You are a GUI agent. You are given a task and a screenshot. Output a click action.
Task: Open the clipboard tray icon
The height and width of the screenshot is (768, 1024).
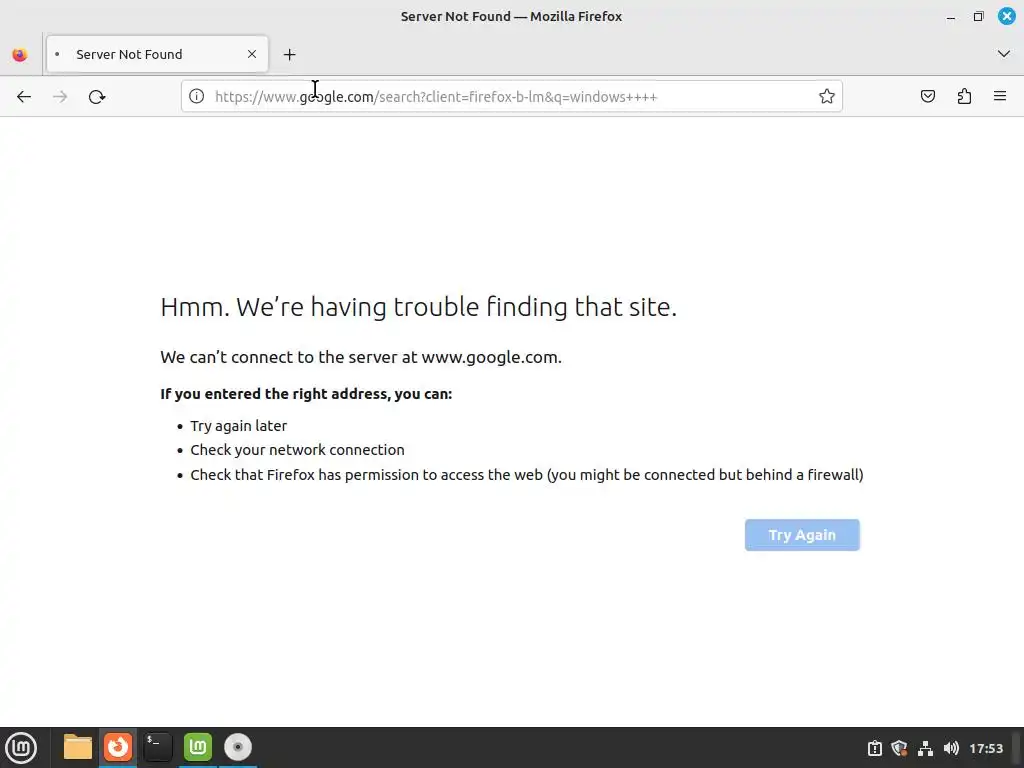click(874, 748)
